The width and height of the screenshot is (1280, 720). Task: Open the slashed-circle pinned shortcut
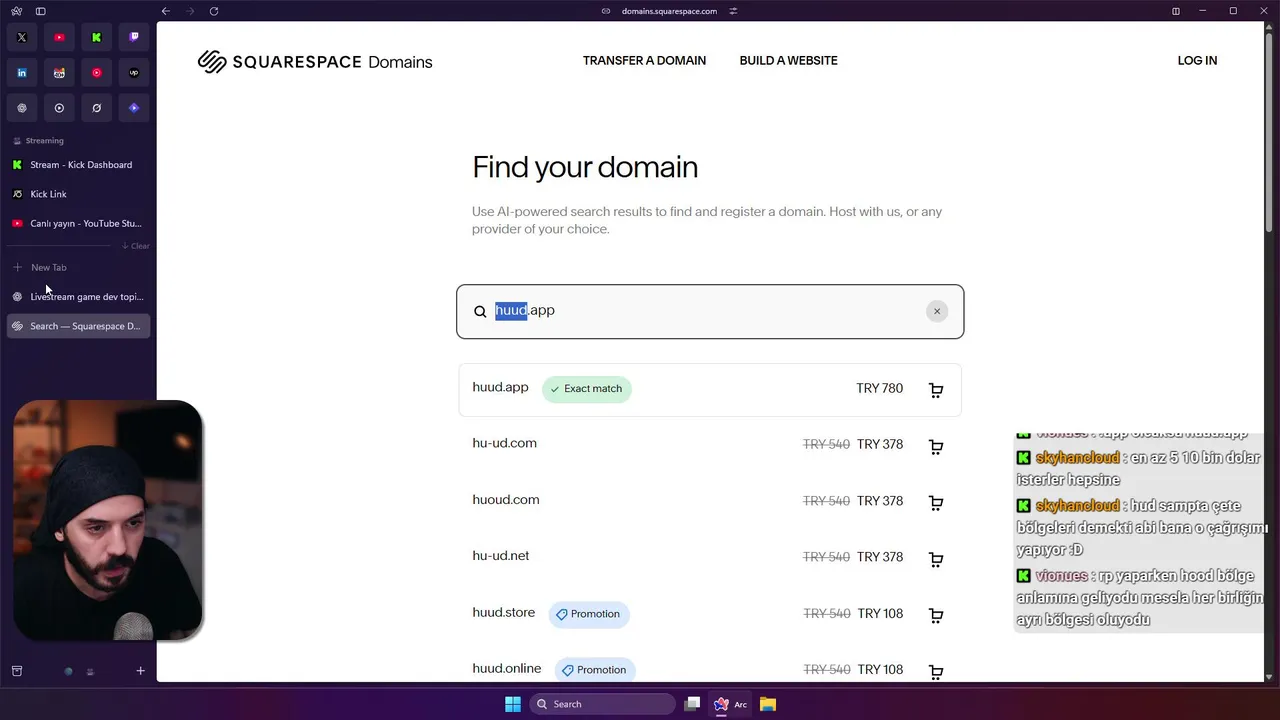point(96,108)
